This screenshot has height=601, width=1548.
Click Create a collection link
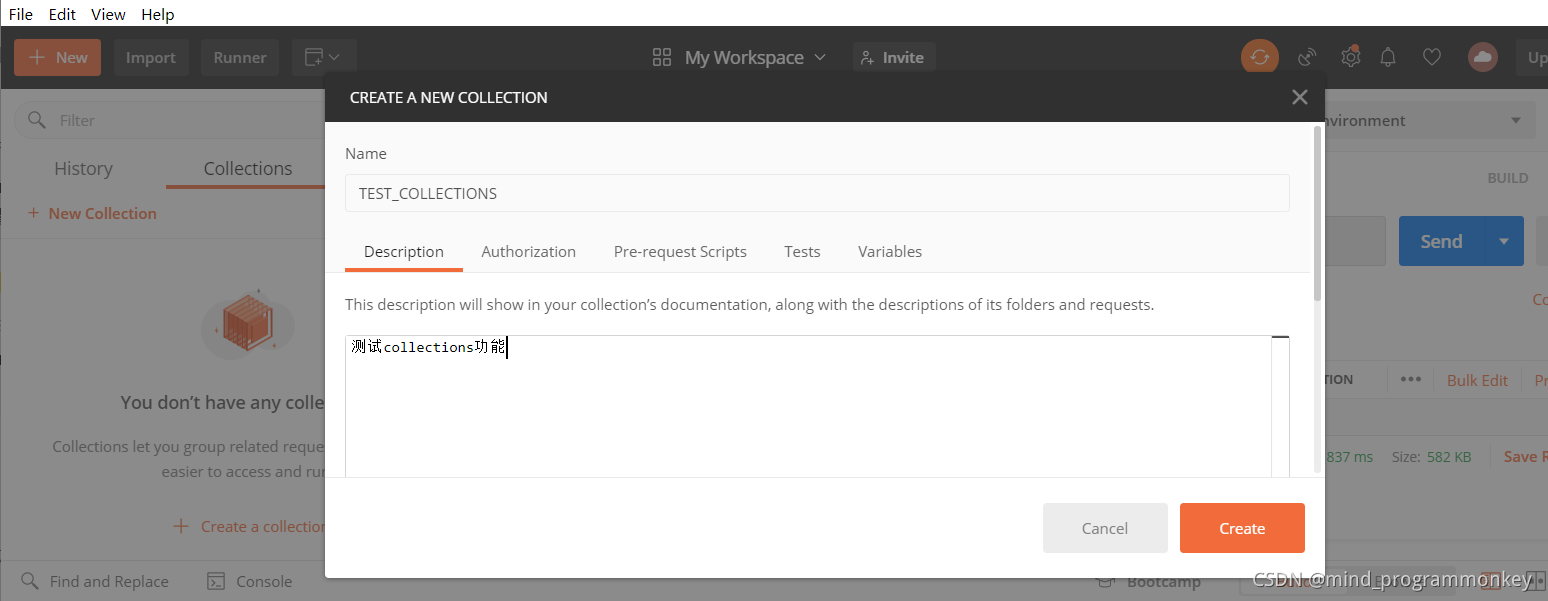coord(250,526)
